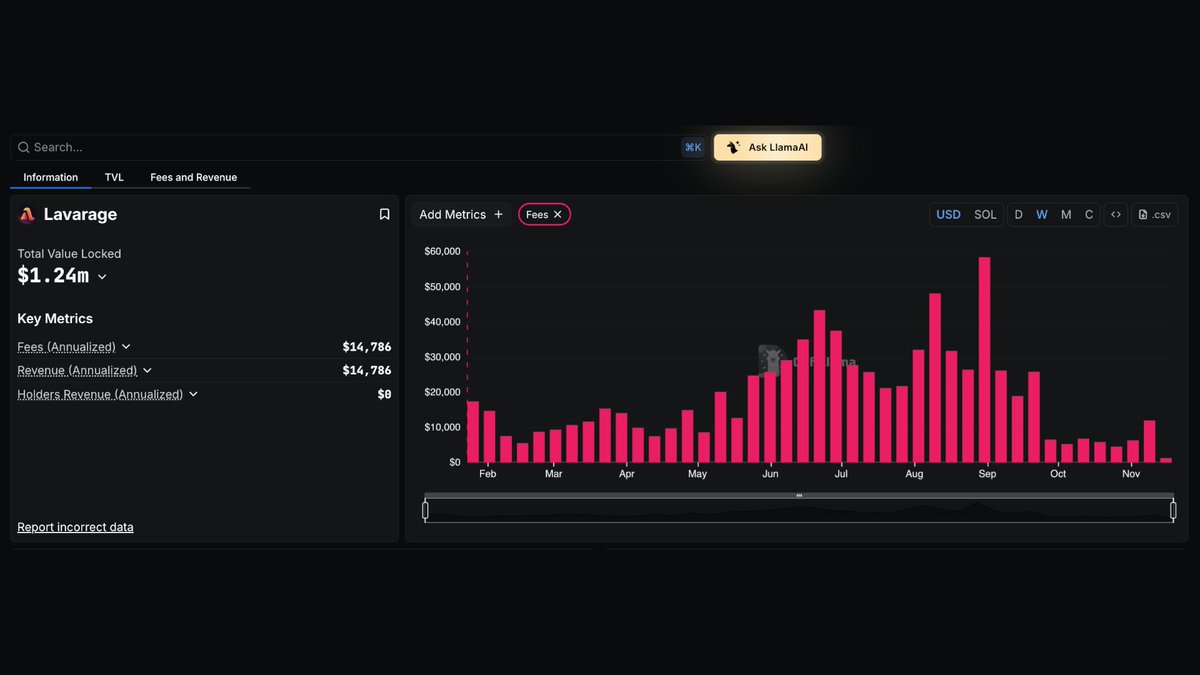Open the TVL tab
This screenshot has width=1200, height=675.
(114, 177)
